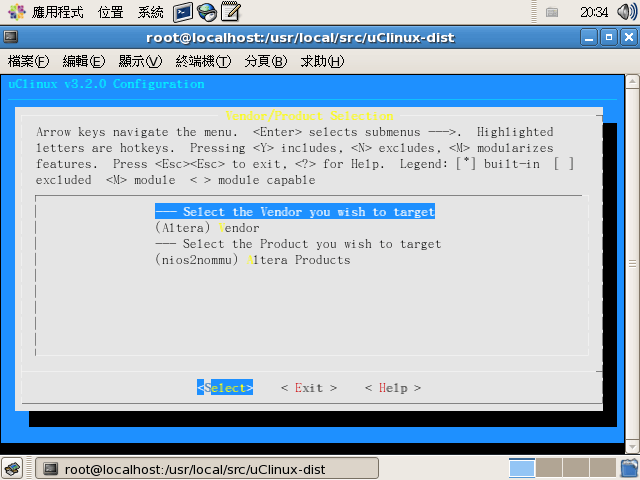
Task: Open the terminal launcher in top panel
Action: pos(183,12)
